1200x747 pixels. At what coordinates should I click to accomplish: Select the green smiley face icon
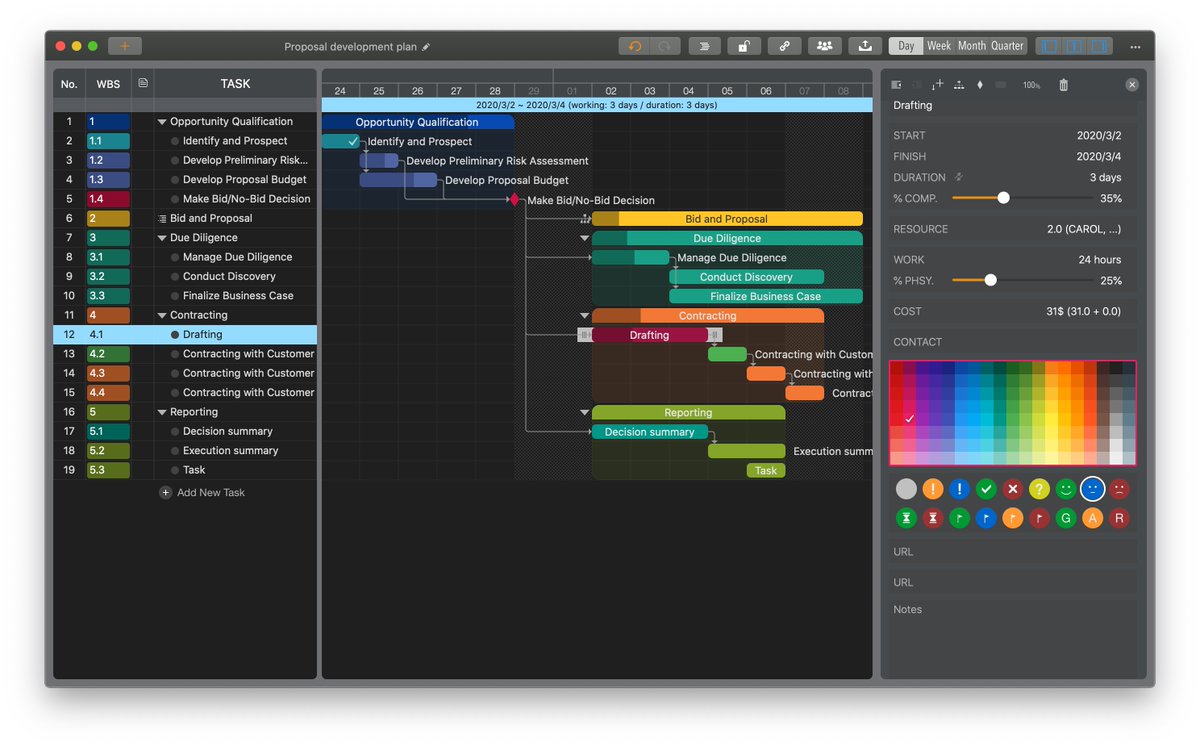(1066, 489)
